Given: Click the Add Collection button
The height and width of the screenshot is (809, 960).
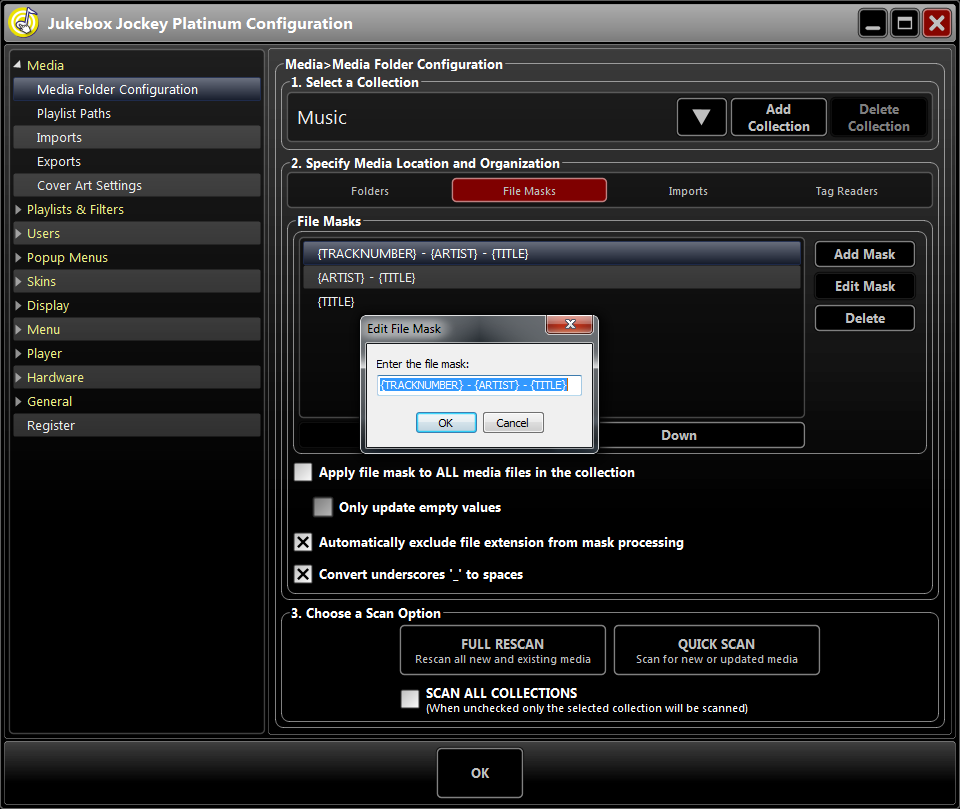Looking at the screenshot, I should (778, 117).
